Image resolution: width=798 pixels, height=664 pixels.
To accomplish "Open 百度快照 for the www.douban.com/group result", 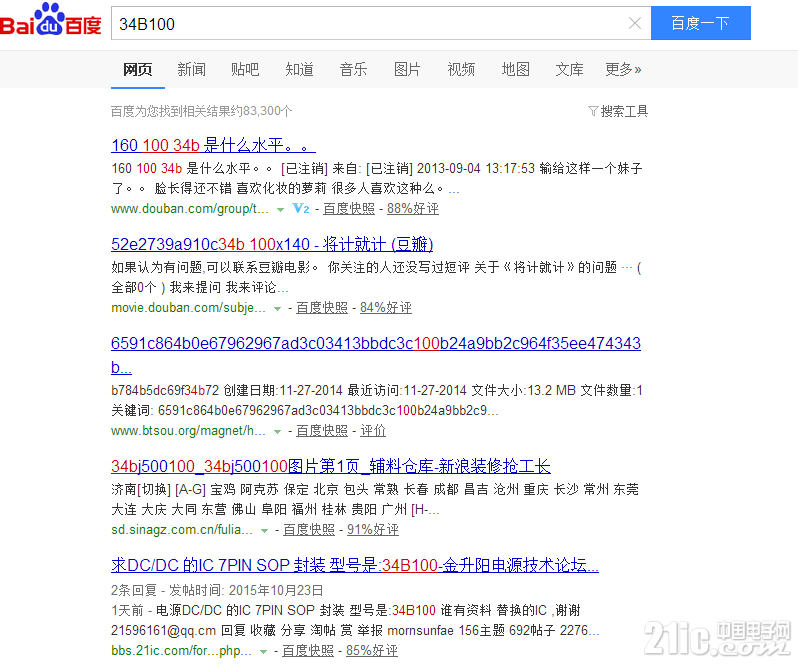I will (349, 209).
